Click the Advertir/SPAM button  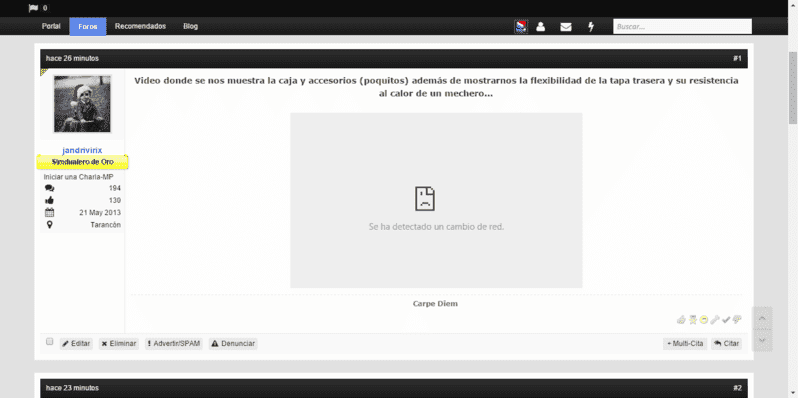174,344
